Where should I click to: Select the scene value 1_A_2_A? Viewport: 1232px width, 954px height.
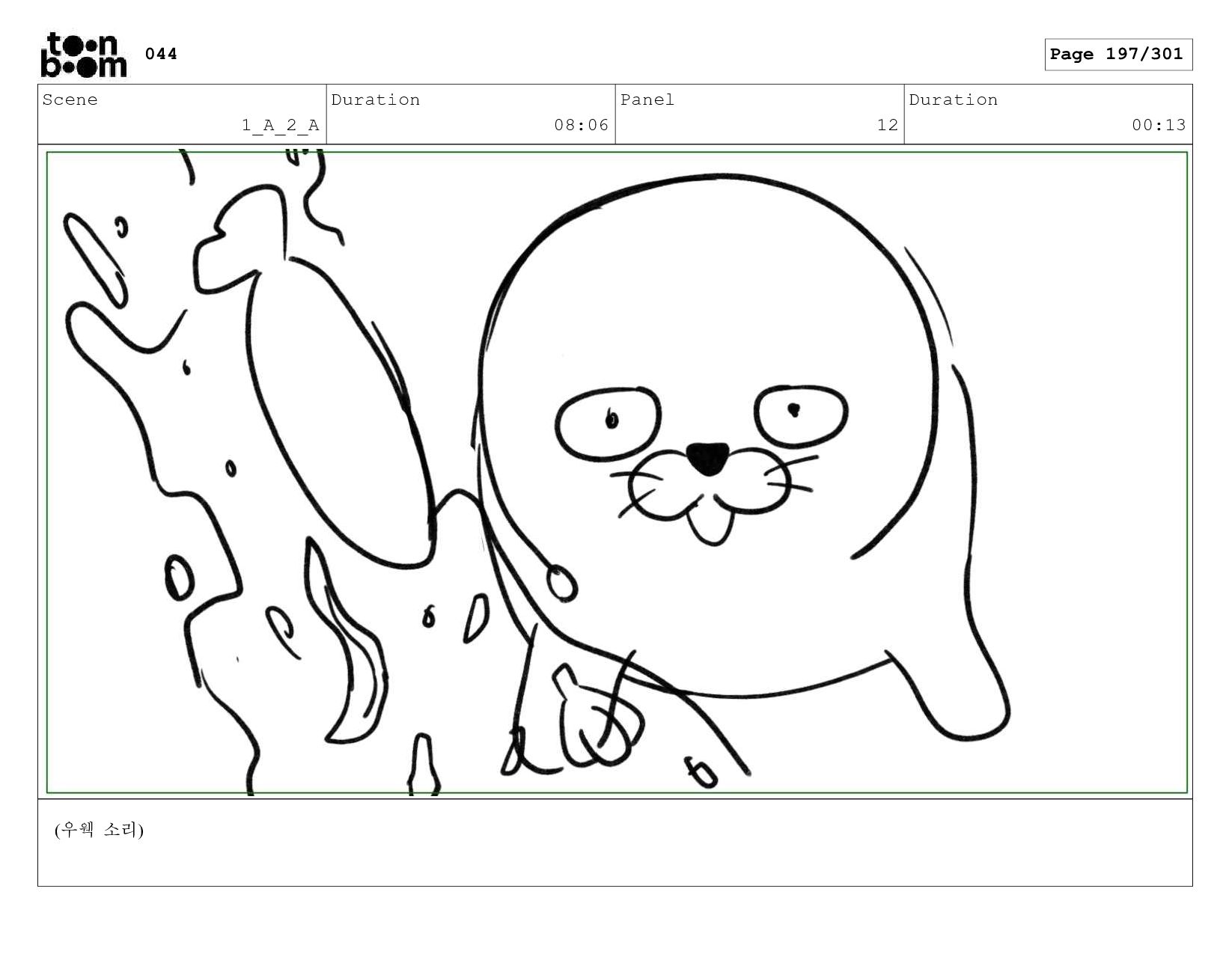[281, 126]
